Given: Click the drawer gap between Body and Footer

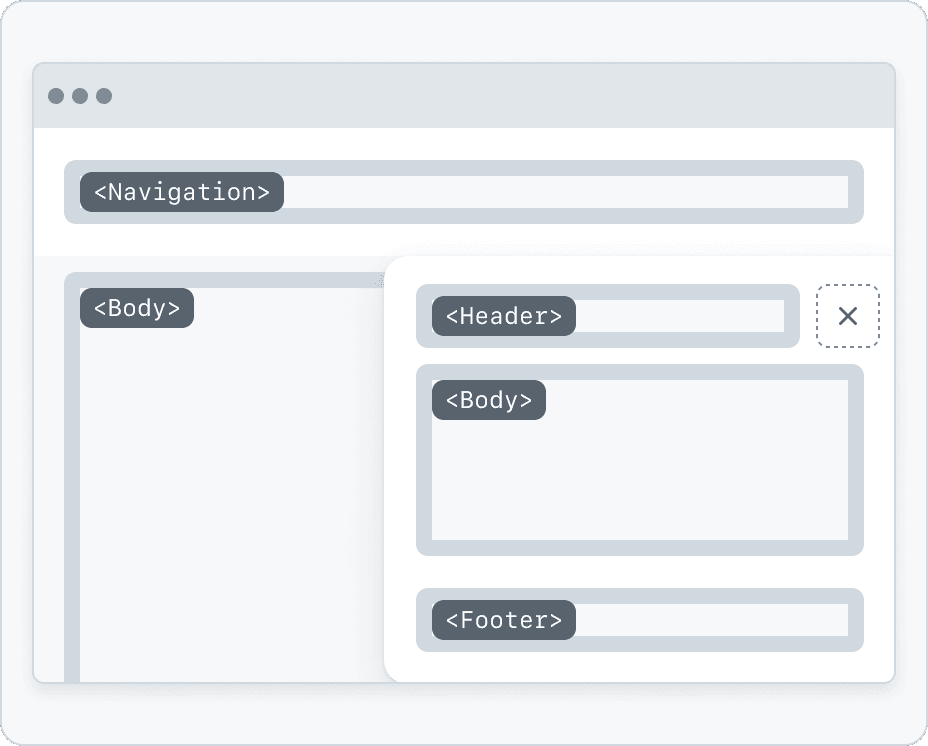Looking at the screenshot, I should pyautogui.click(x=640, y=572).
